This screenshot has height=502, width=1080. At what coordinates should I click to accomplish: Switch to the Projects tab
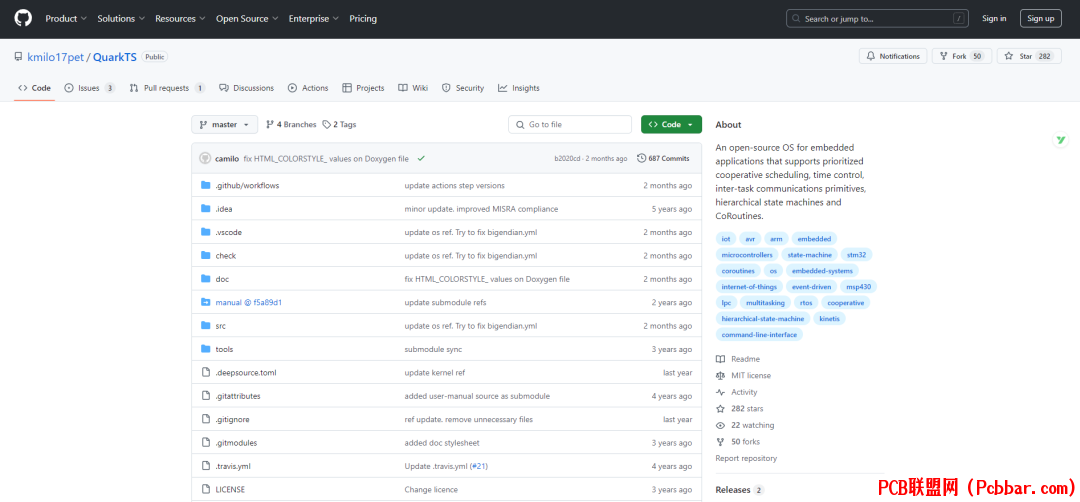363,88
